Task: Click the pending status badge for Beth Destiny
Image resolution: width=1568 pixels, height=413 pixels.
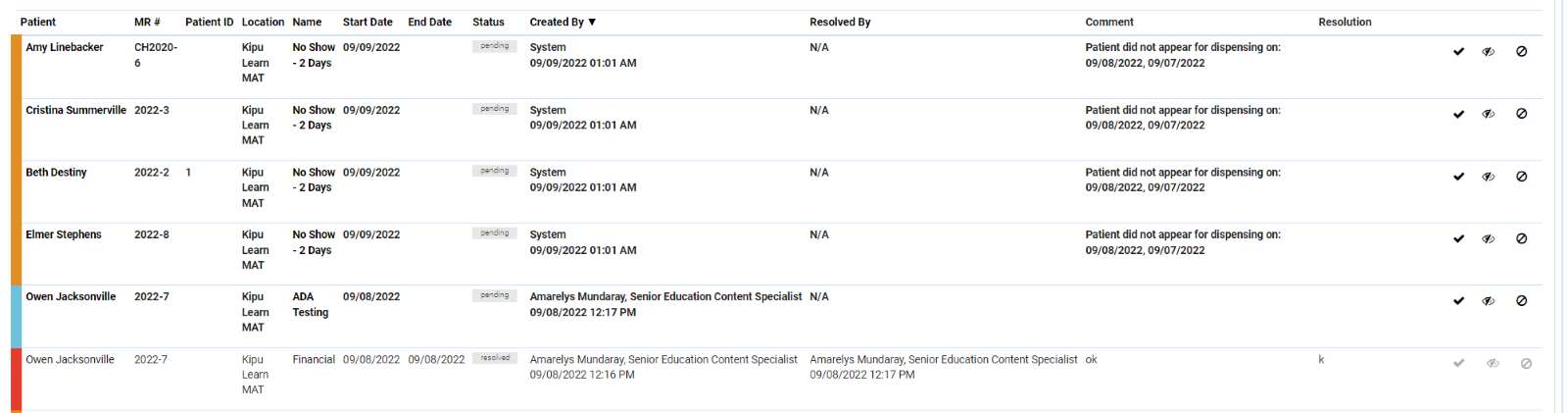Action: pyautogui.click(x=494, y=171)
